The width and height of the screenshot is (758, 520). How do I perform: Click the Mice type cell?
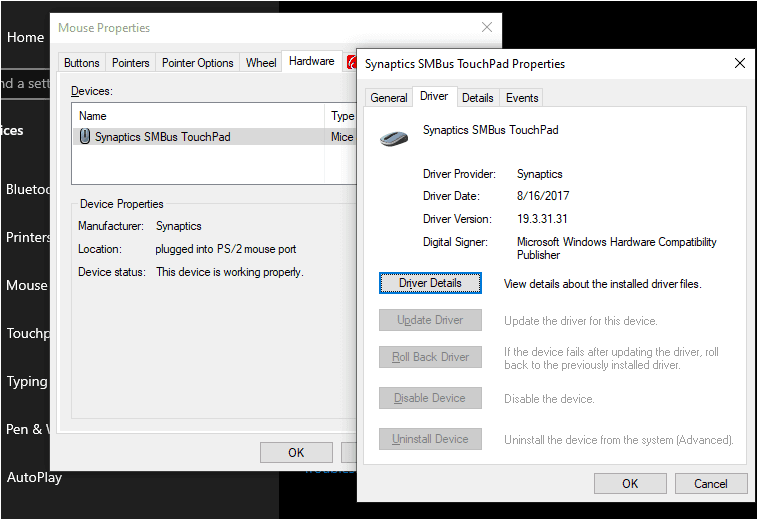(342, 137)
